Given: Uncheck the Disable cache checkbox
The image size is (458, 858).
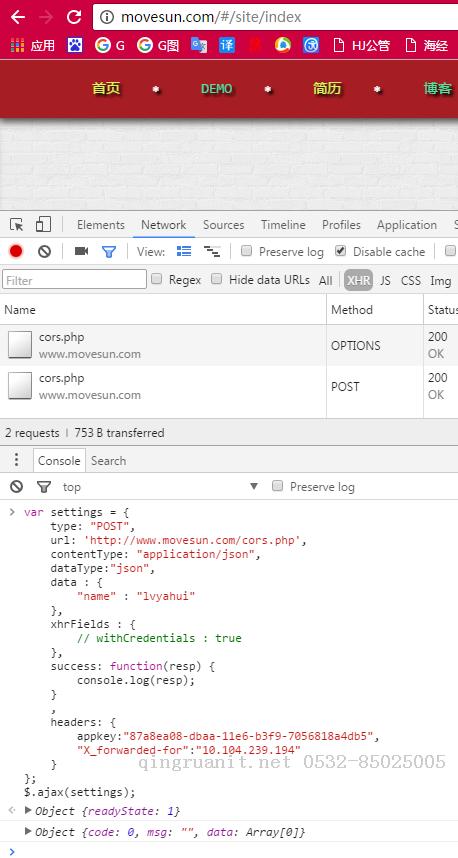Looking at the screenshot, I should 341,251.
